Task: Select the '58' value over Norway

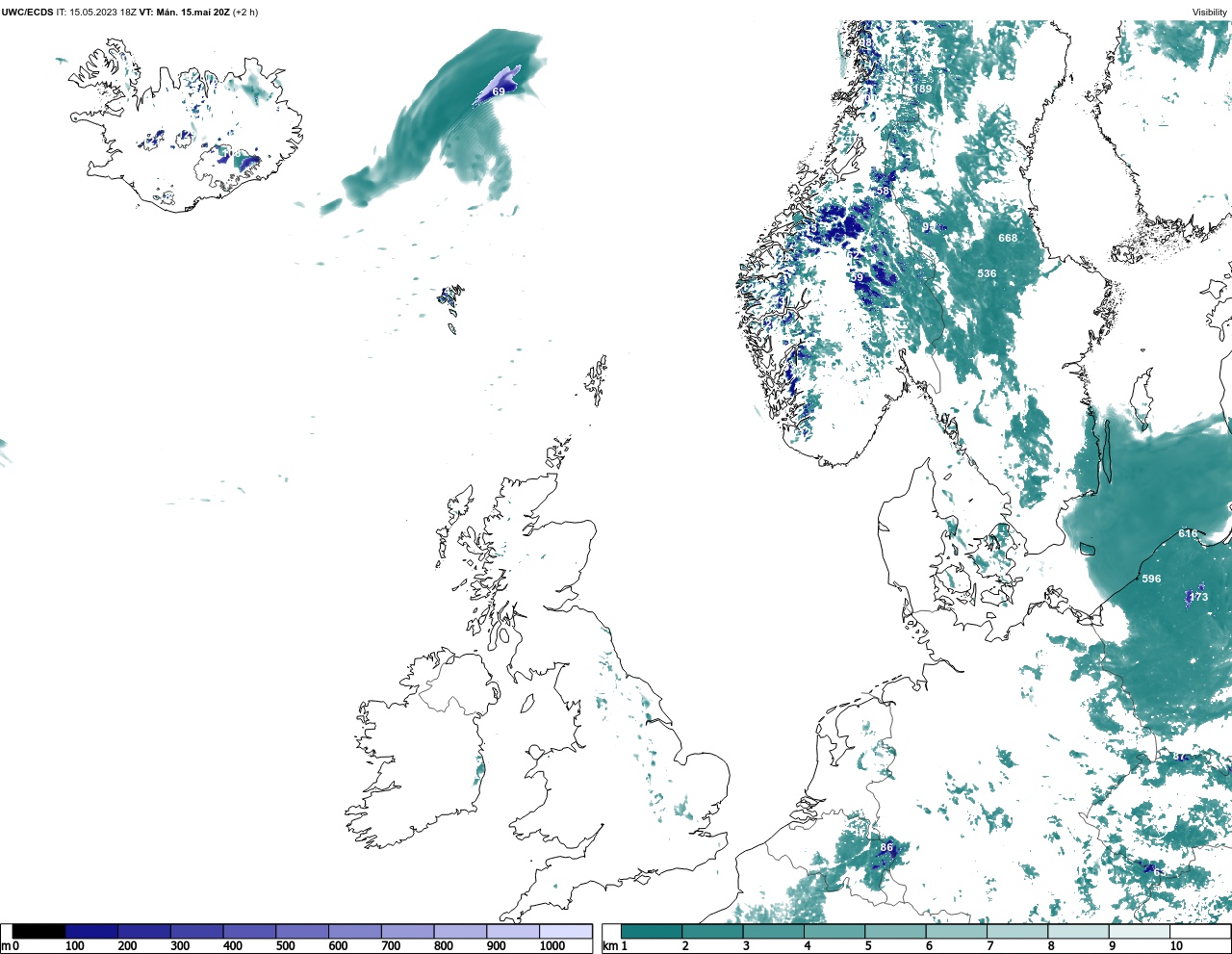Action: pos(883,191)
